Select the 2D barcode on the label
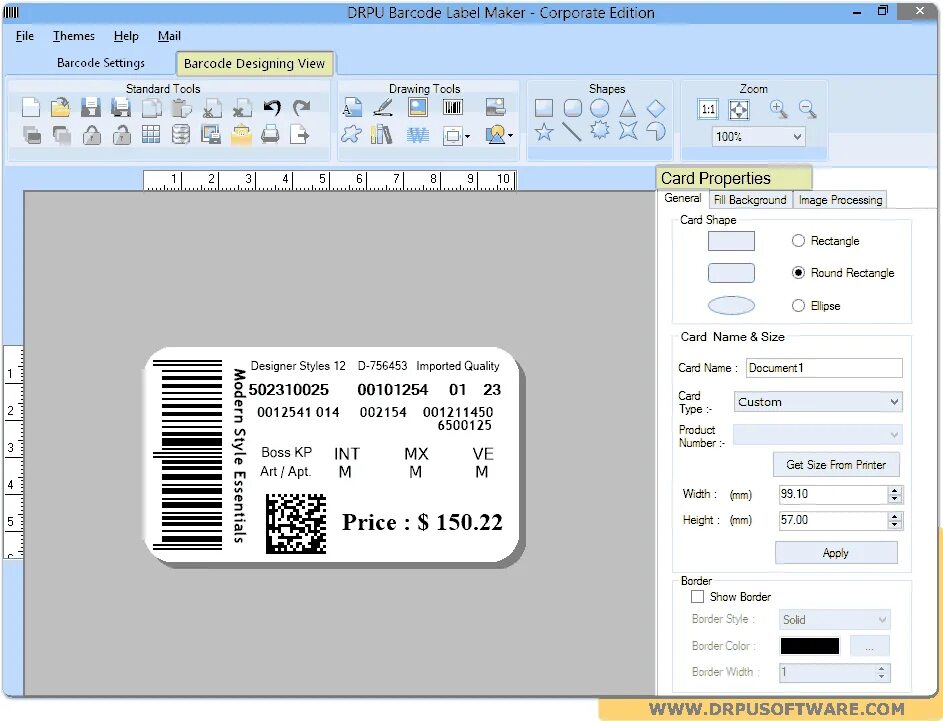This screenshot has width=943, height=721. [296, 524]
